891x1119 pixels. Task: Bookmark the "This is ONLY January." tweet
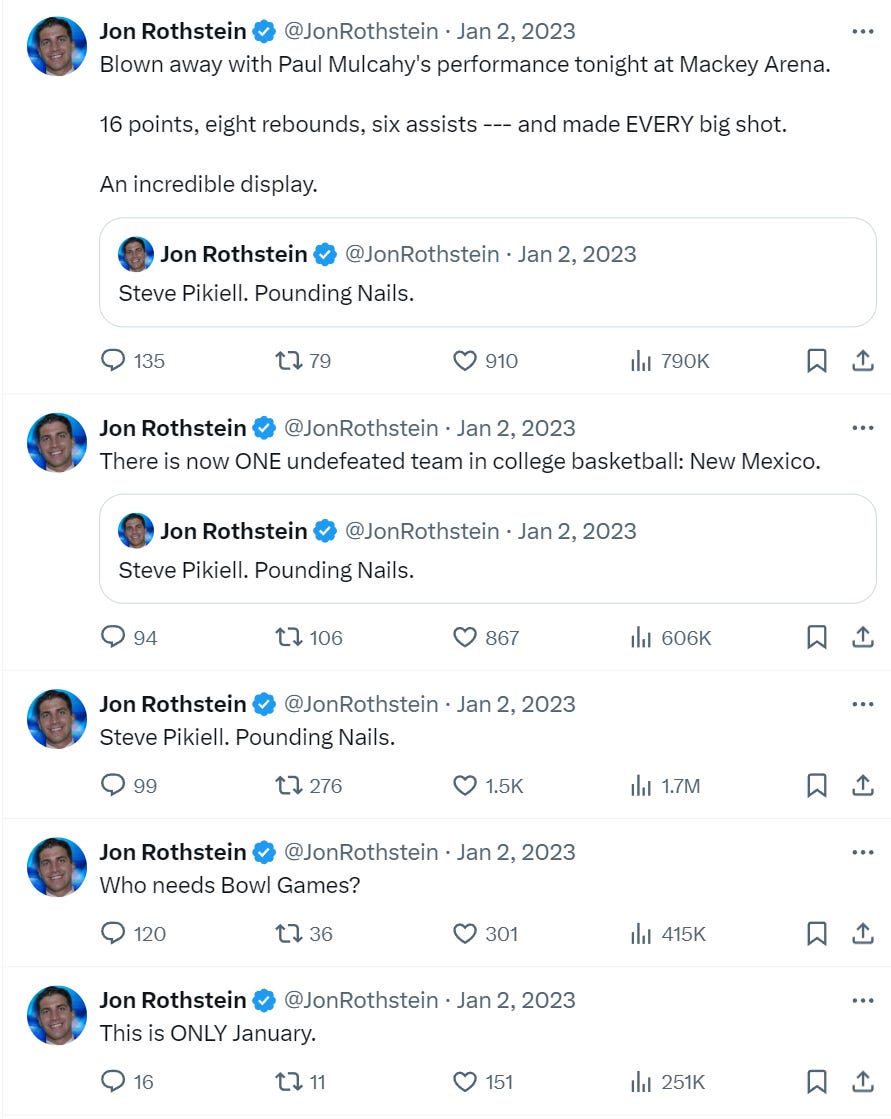817,1082
